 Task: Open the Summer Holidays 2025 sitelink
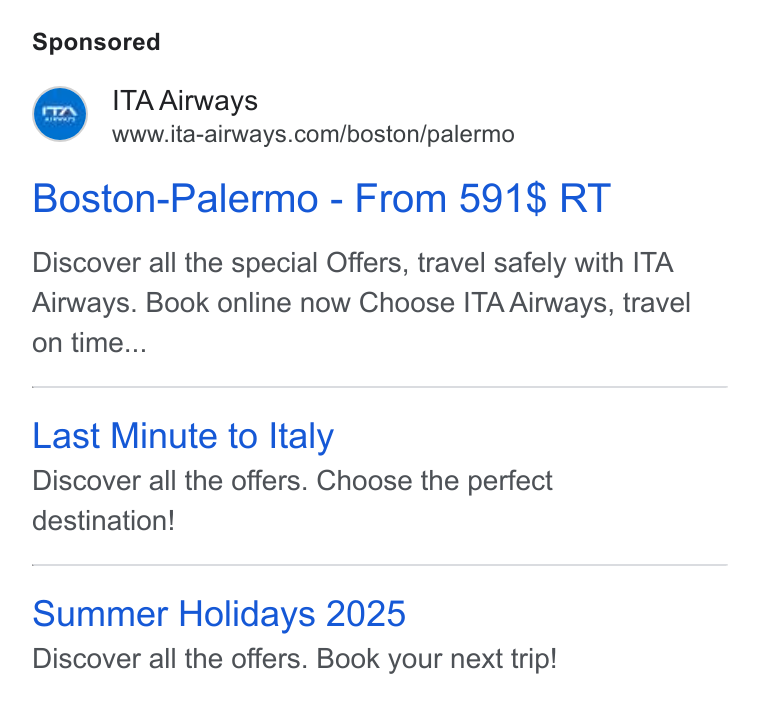219,614
